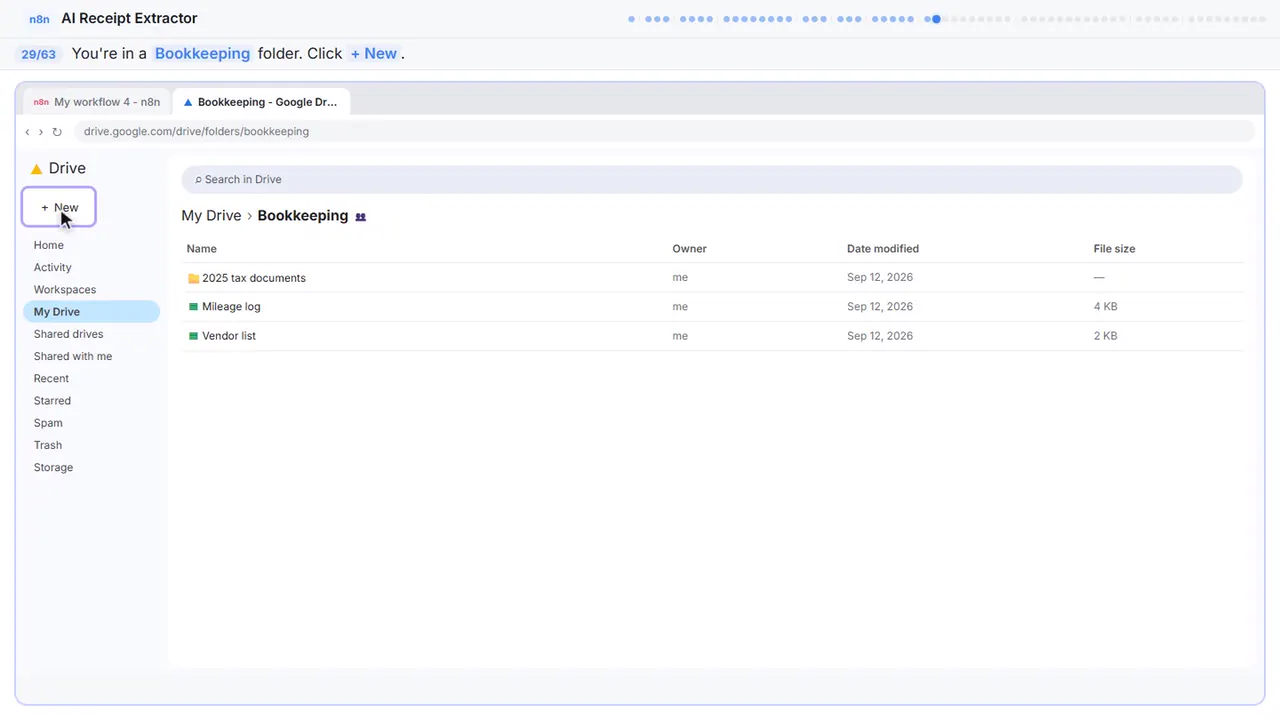
Task: Click the Bookkeeping breadcrumb folder name
Action: pyautogui.click(x=303, y=216)
